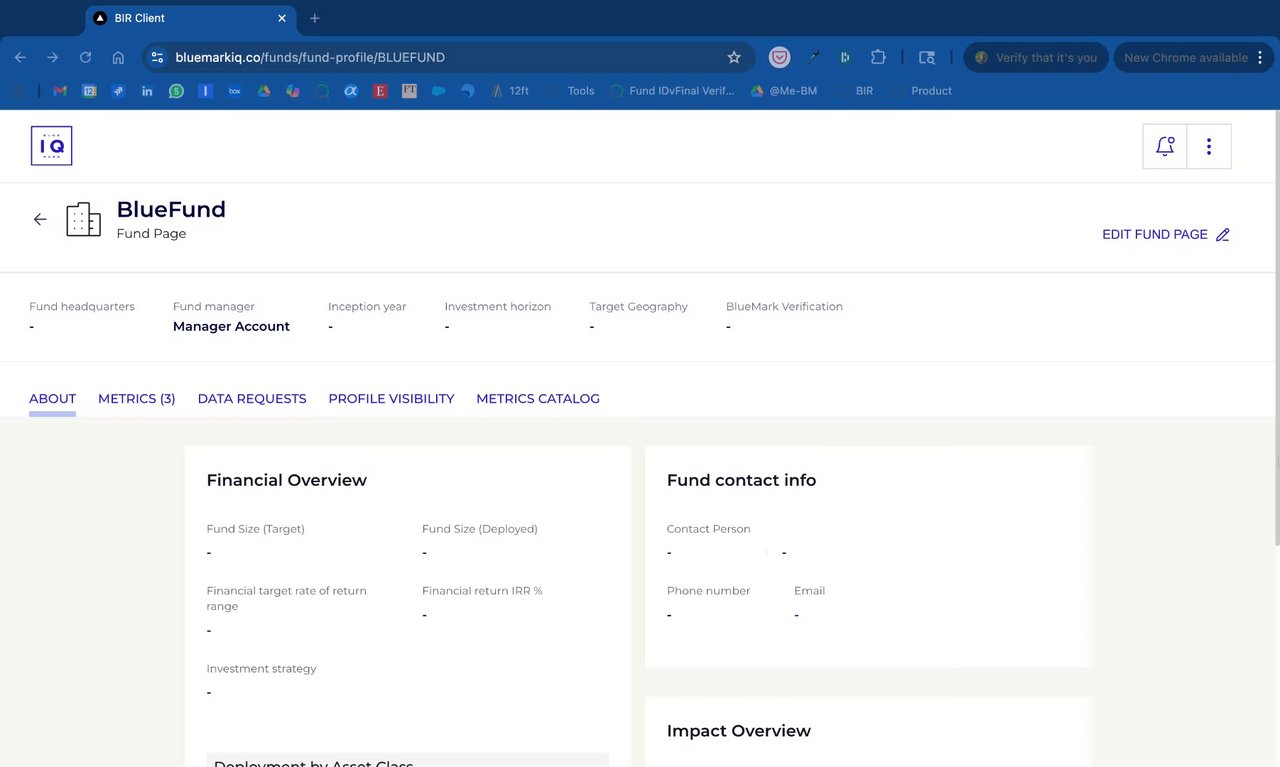1280x767 pixels.
Task: Click the Financial Overview heading
Action: (x=287, y=480)
